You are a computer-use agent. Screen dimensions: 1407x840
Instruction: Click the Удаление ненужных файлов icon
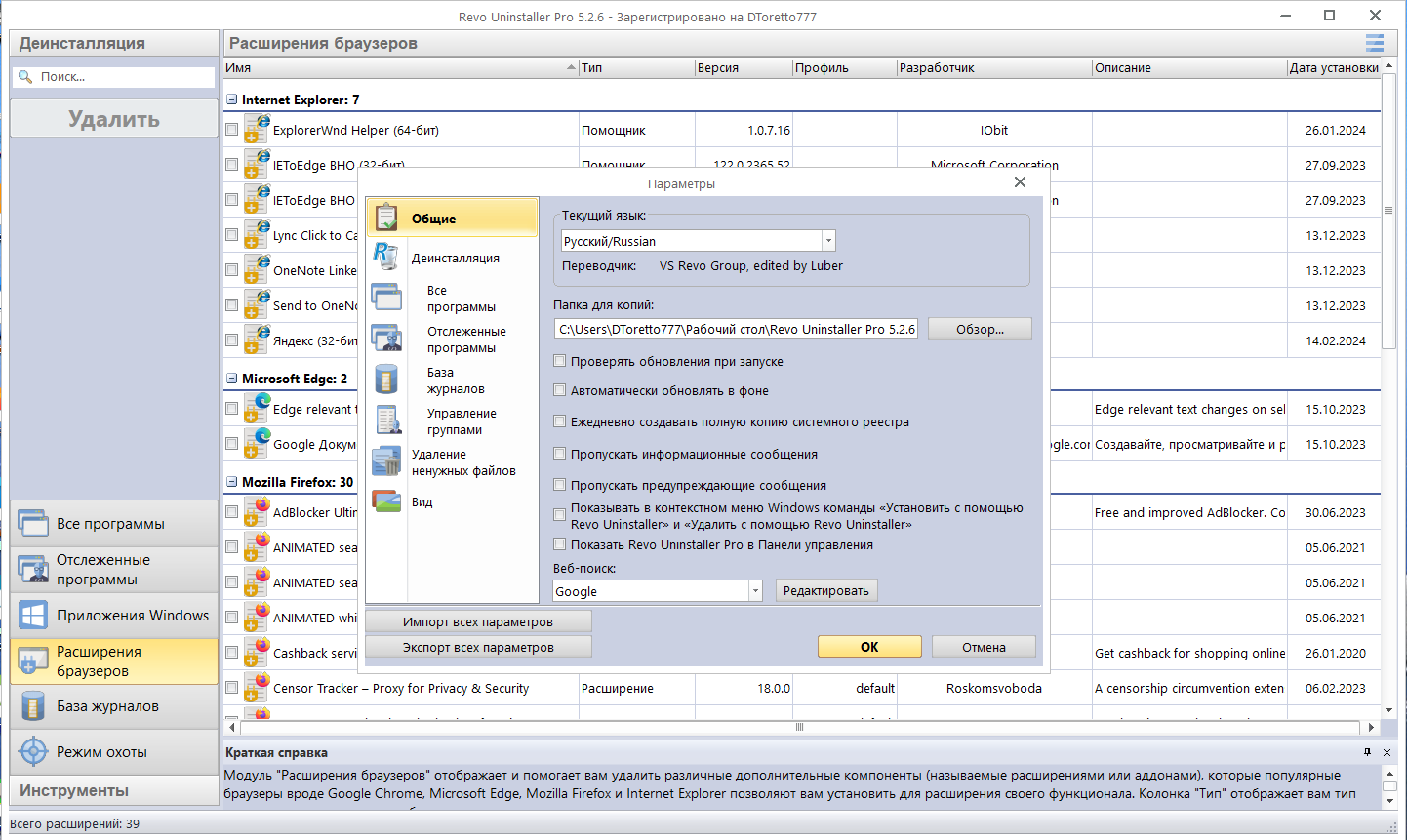click(386, 461)
